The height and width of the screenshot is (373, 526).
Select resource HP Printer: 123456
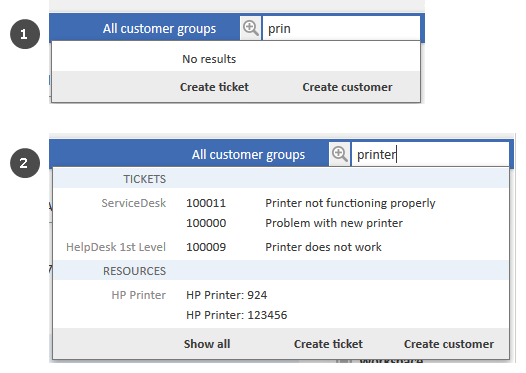tap(236, 315)
